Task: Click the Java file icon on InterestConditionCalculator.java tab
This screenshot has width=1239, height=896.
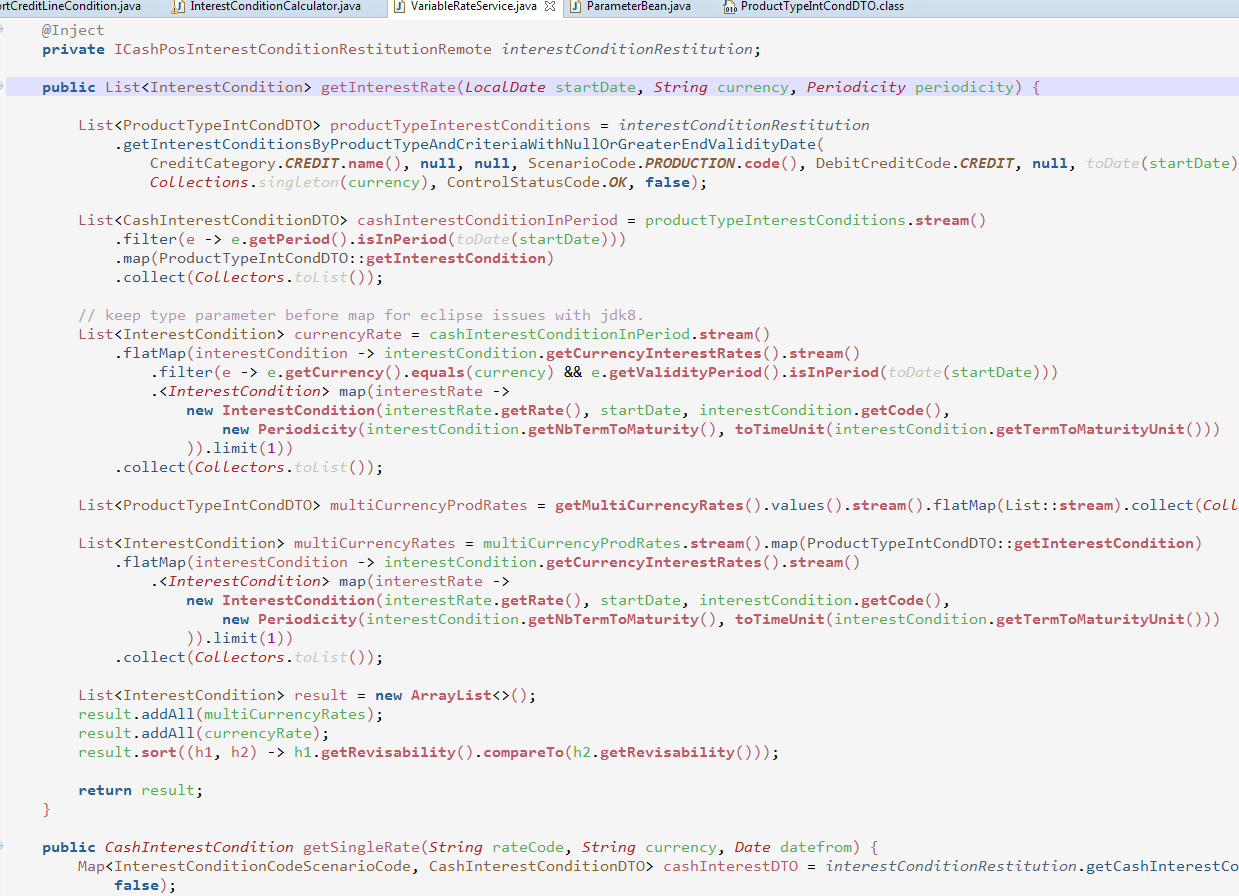Action: click(179, 6)
